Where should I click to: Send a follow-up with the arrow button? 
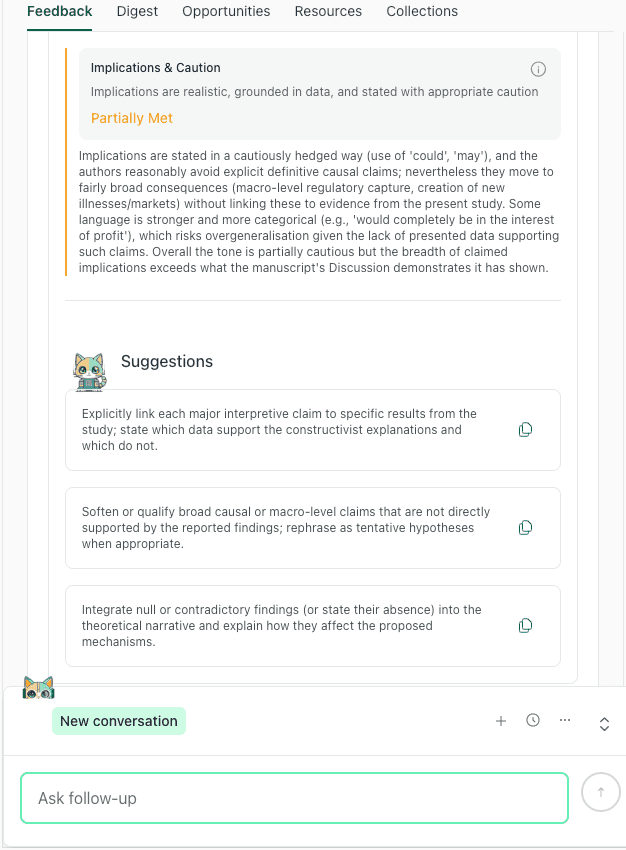(x=600, y=791)
